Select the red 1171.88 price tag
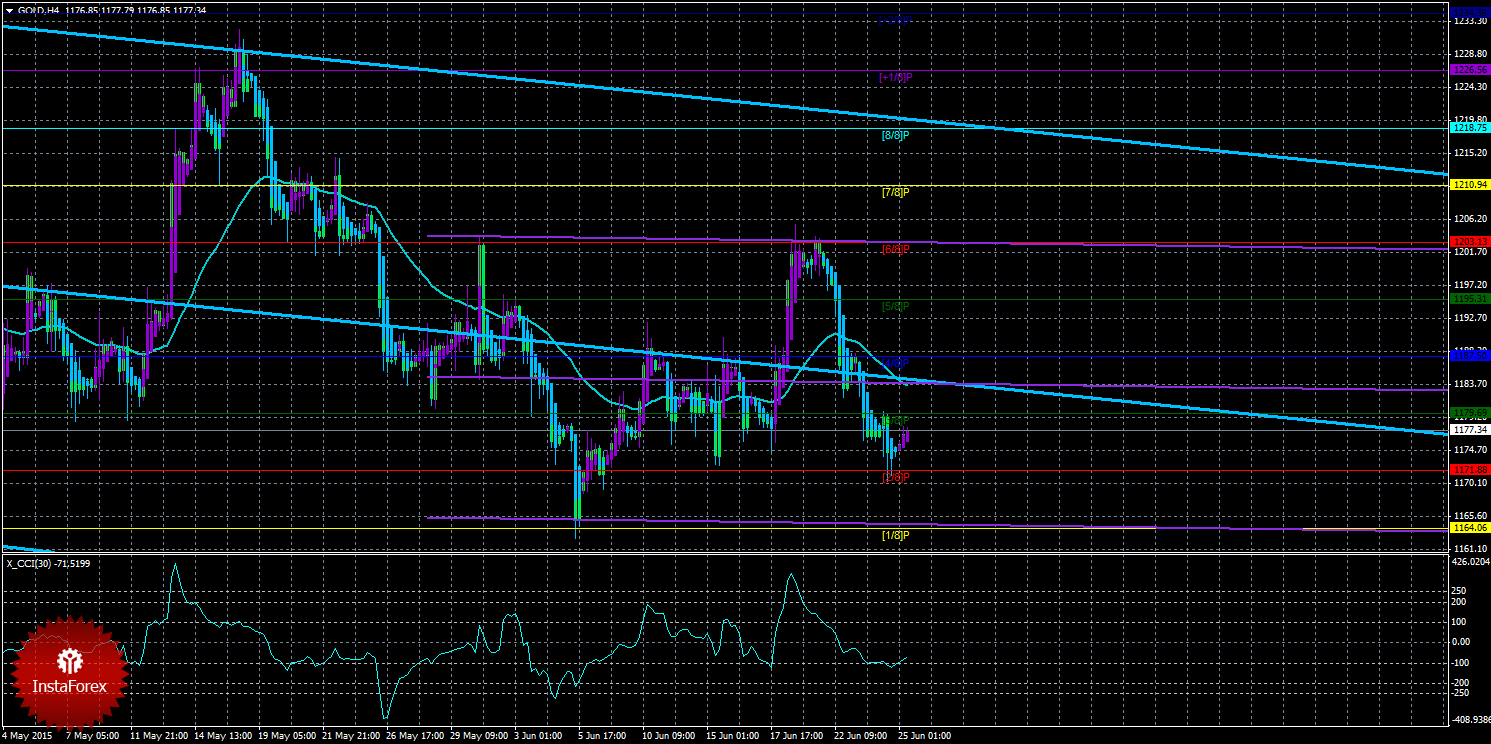 [1469, 470]
